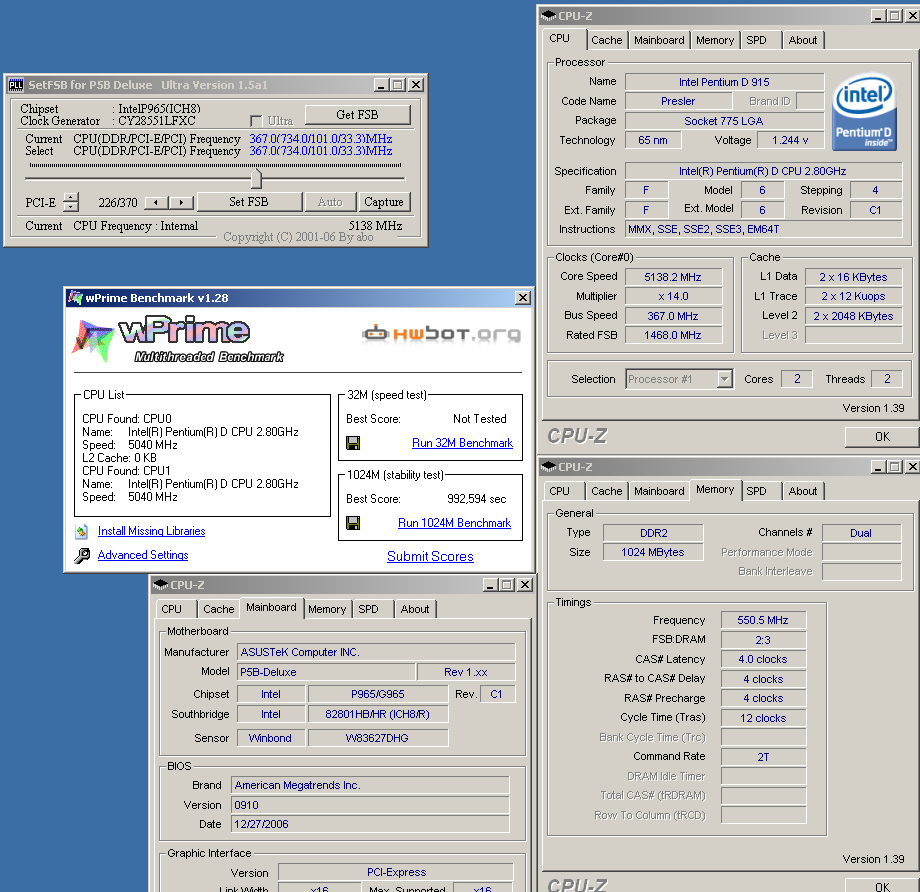Click the Advanced Settings wrench icon

(82, 555)
